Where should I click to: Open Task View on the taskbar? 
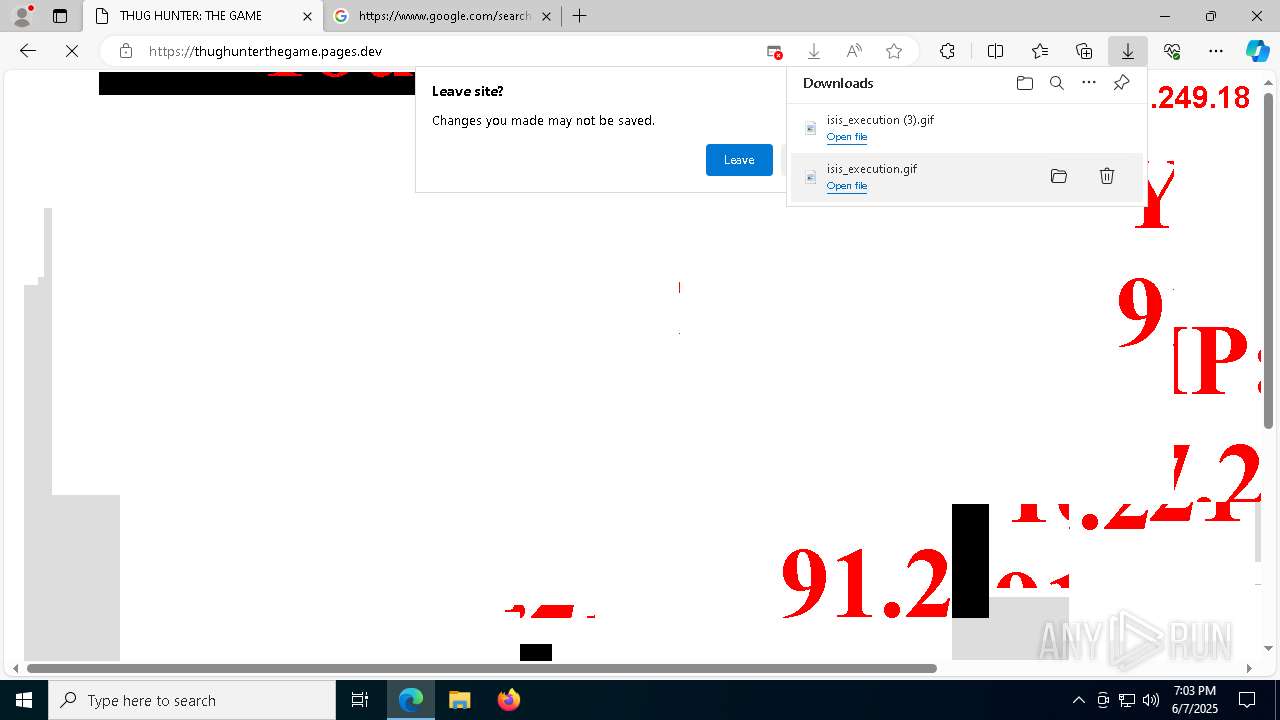click(x=360, y=700)
